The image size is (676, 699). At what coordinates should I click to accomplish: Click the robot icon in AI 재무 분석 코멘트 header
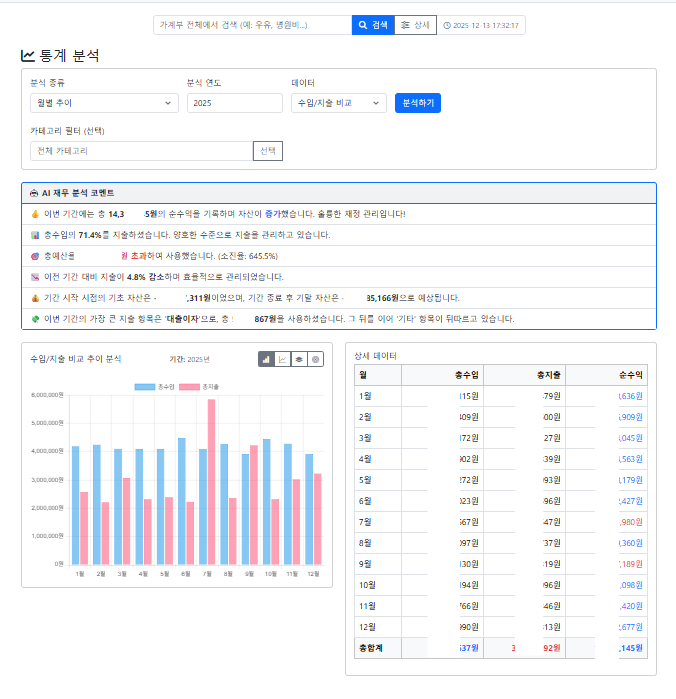click(x=34, y=193)
